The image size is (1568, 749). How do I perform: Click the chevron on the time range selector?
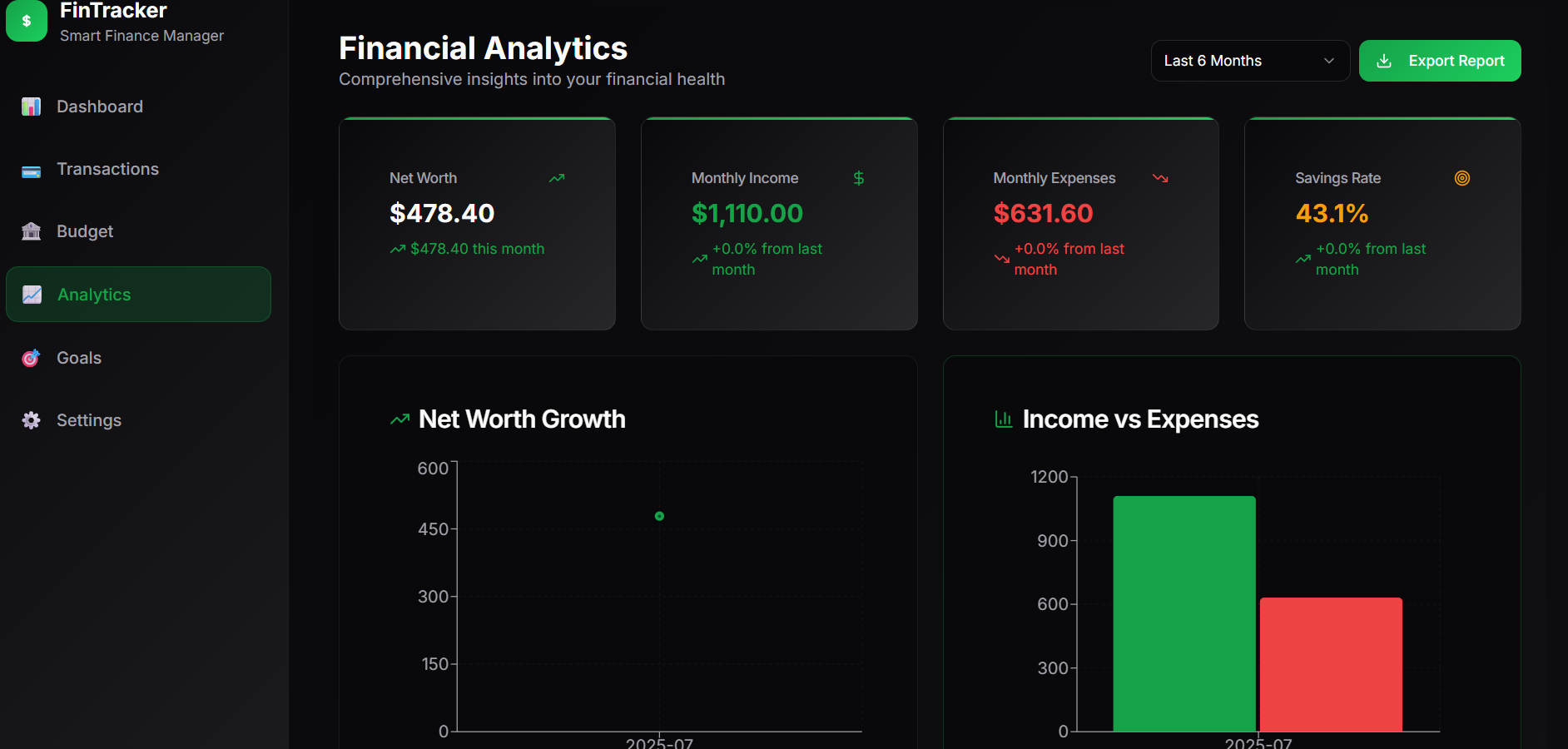(1329, 60)
